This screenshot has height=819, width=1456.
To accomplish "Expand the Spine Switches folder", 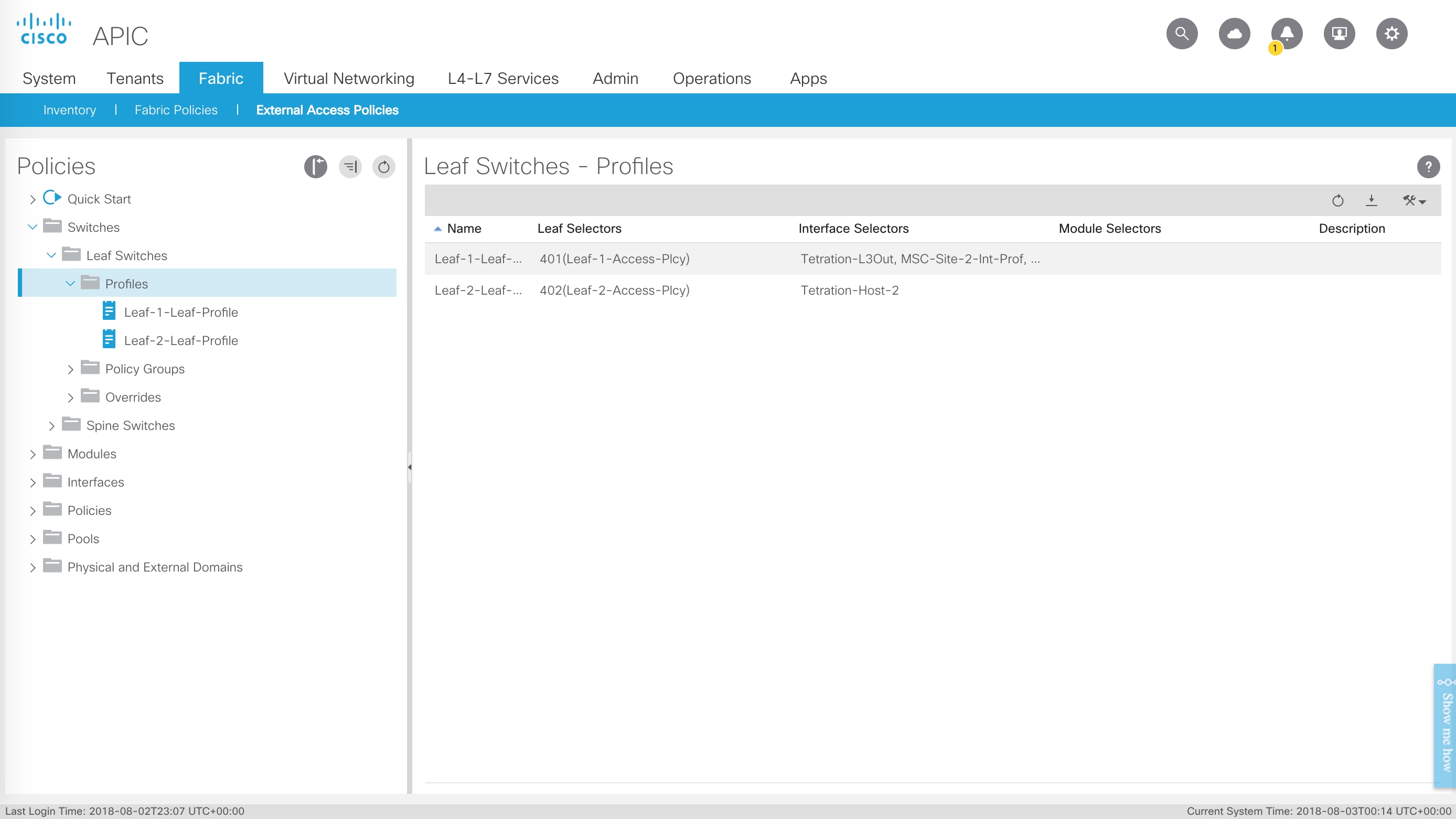I will tap(51, 426).
